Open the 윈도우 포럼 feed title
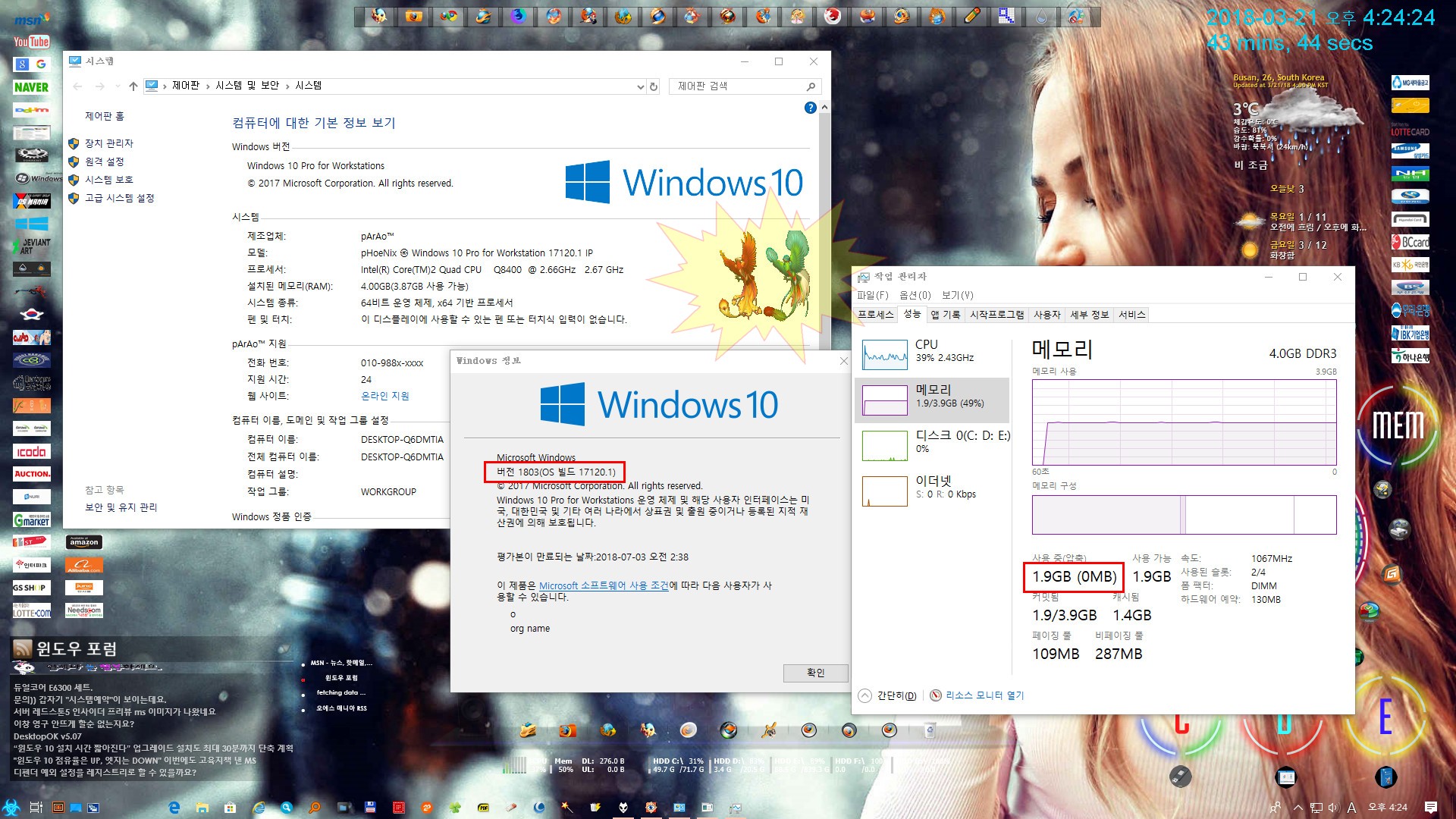The width and height of the screenshot is (1456, 819). [77, 648]
